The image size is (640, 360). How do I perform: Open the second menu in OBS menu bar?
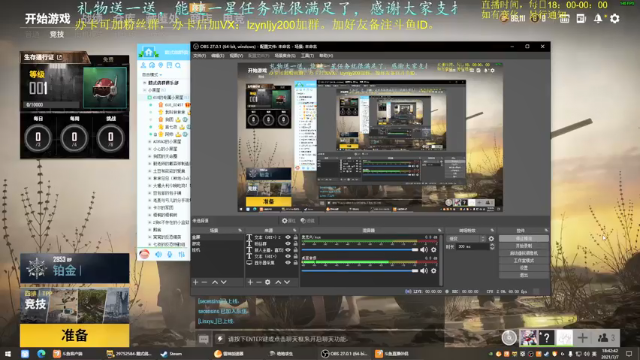(218, 56)
